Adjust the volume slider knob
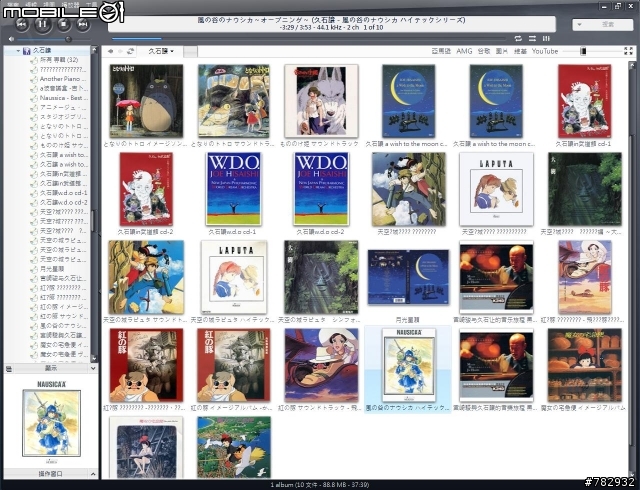 [x=69, y=39]
